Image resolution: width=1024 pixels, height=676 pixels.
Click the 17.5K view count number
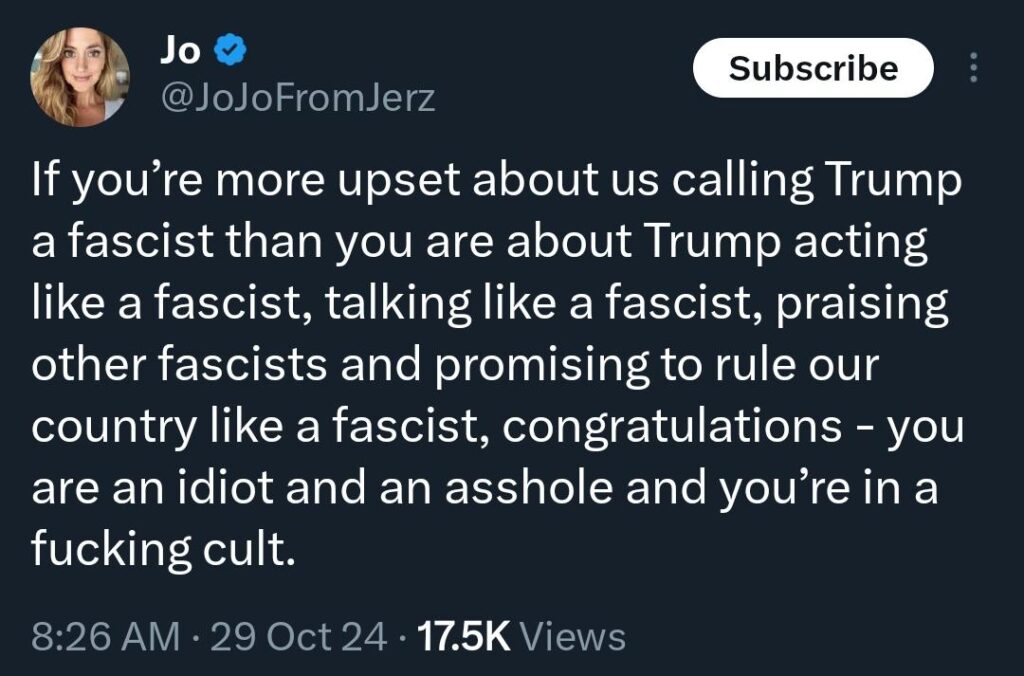461,636
